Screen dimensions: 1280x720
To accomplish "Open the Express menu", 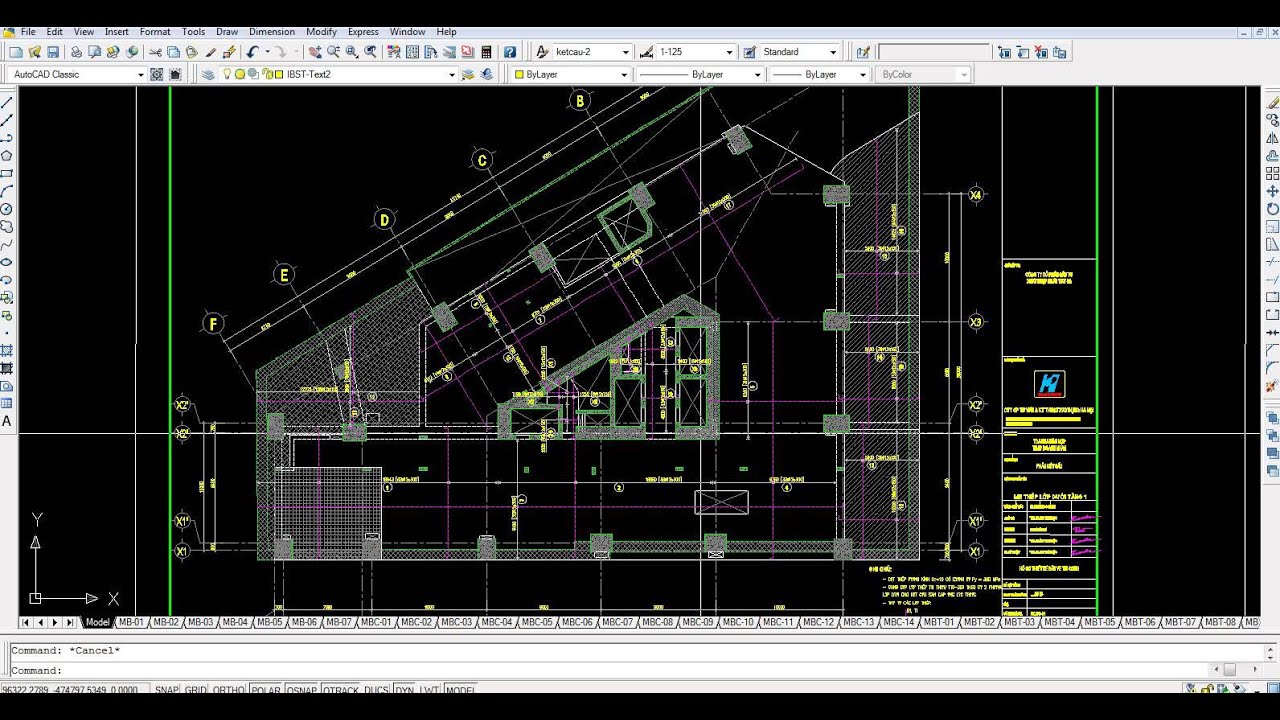I will [x=363, y=32].
